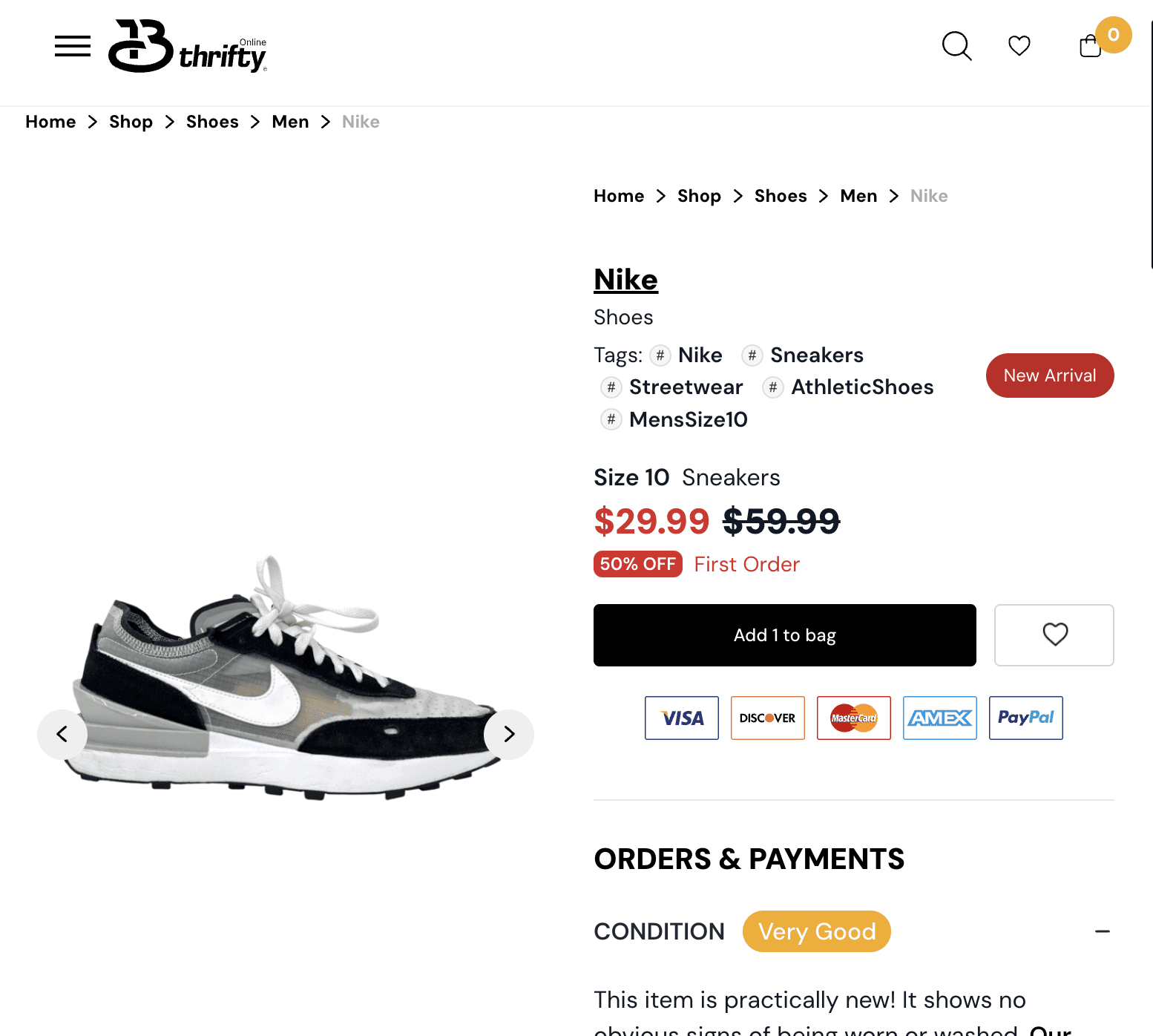
Task: Toggle favorite heart beside Add to bag
Action: click(1054, 635)
